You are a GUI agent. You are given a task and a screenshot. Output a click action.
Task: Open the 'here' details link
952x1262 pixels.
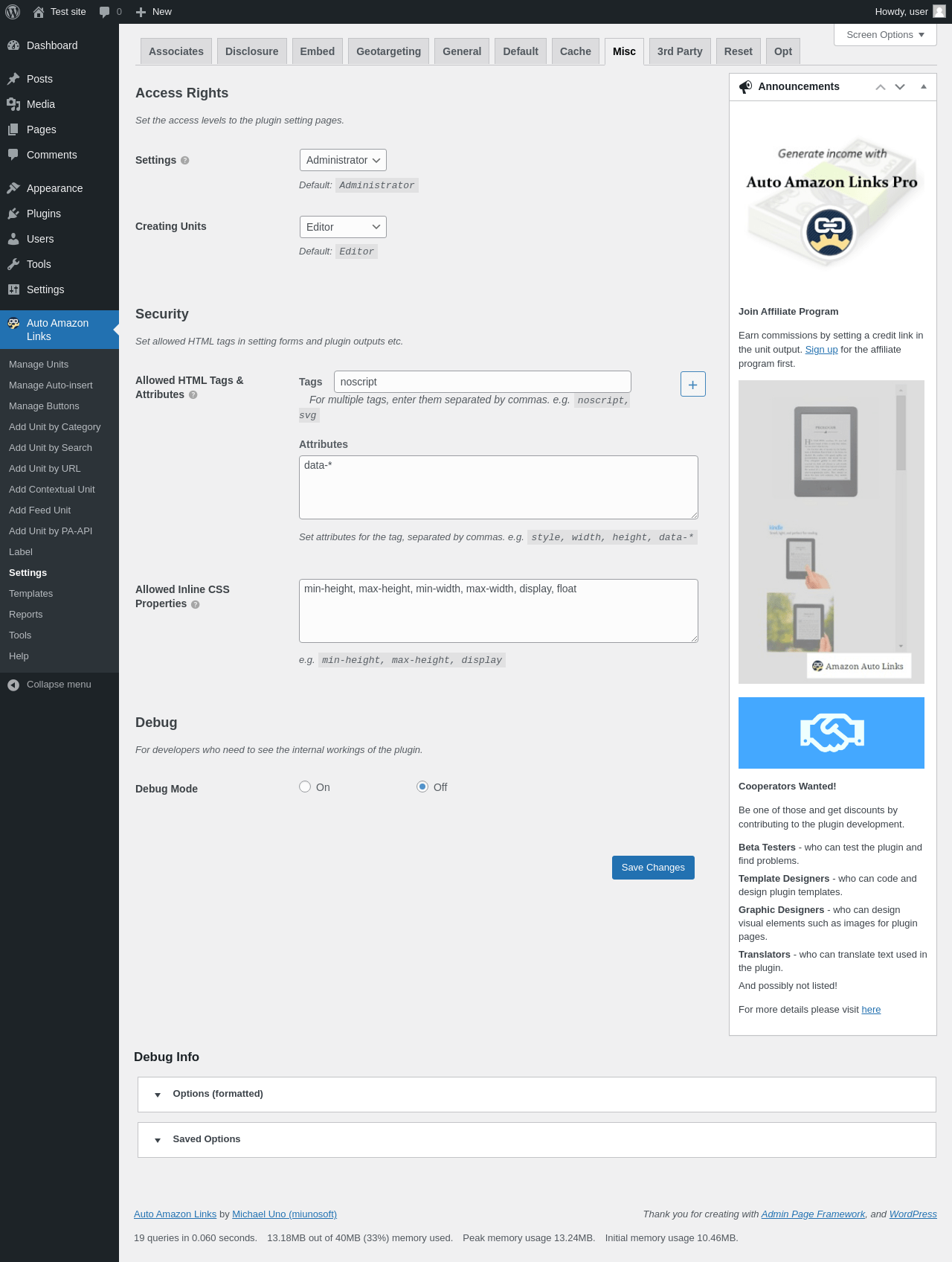point(871,1010)
